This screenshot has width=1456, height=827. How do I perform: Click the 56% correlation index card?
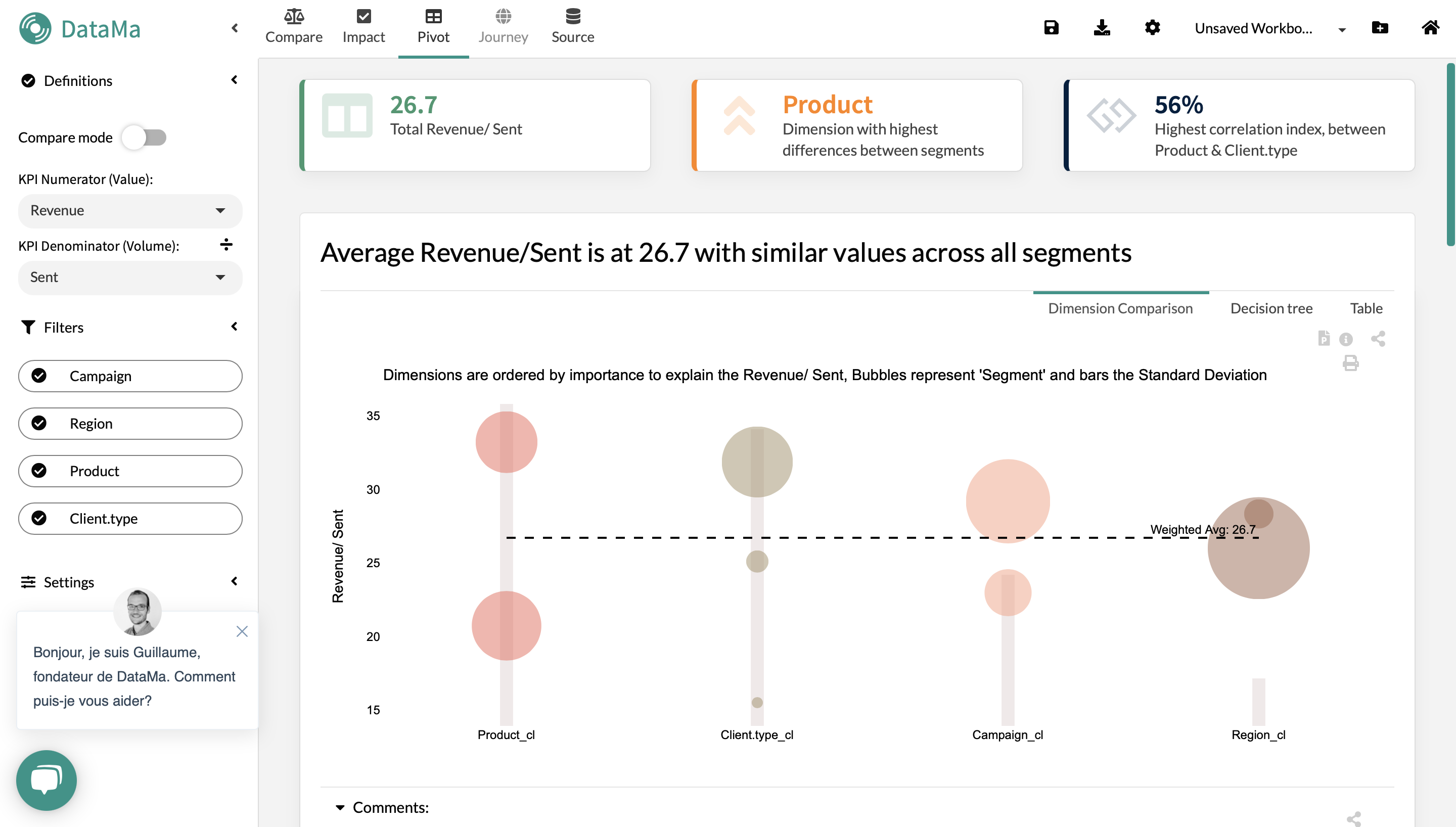coord(1239,125)
